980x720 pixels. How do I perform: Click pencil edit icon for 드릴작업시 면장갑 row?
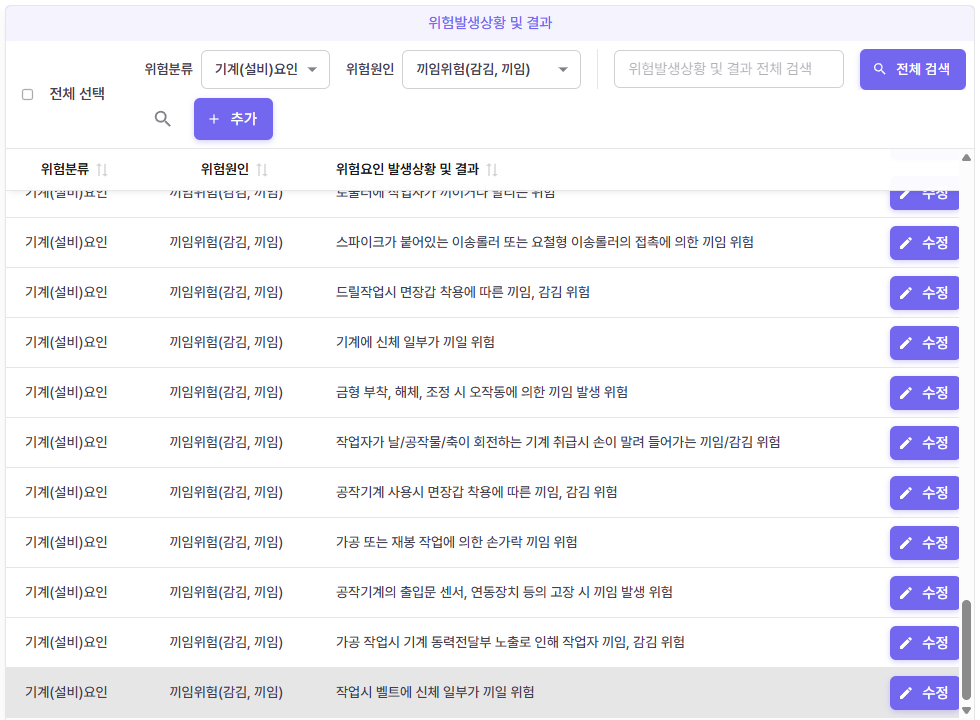(906, 293)
